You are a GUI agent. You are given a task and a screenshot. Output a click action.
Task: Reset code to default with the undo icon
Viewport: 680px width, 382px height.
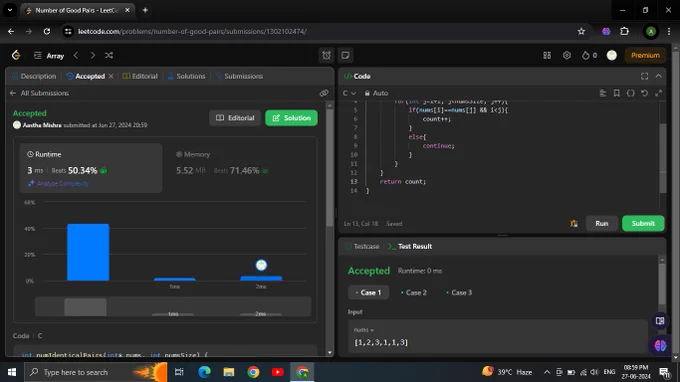point(644,93)
